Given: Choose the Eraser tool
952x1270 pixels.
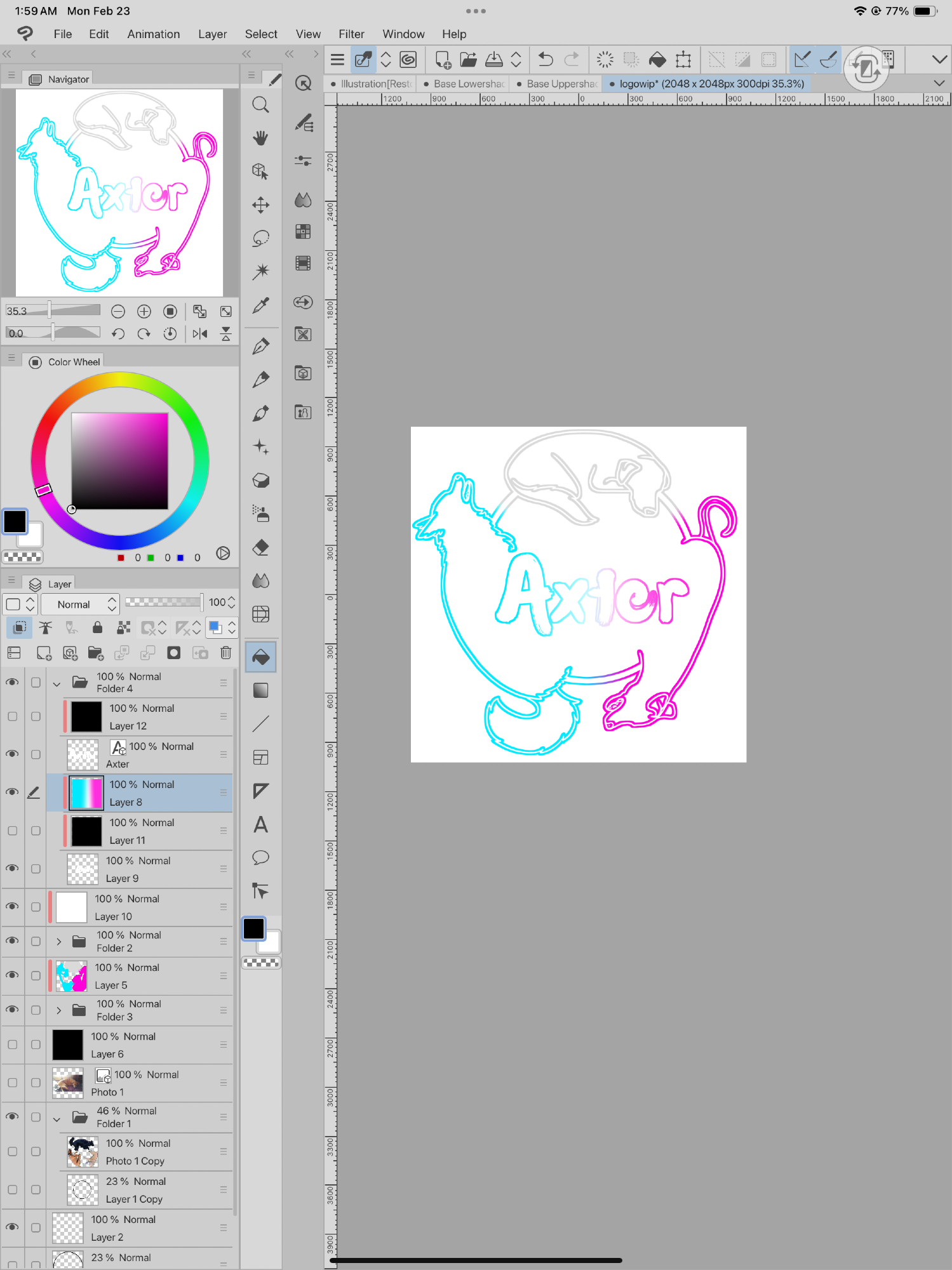Looking at the screenshot, I should coord(260,547).
